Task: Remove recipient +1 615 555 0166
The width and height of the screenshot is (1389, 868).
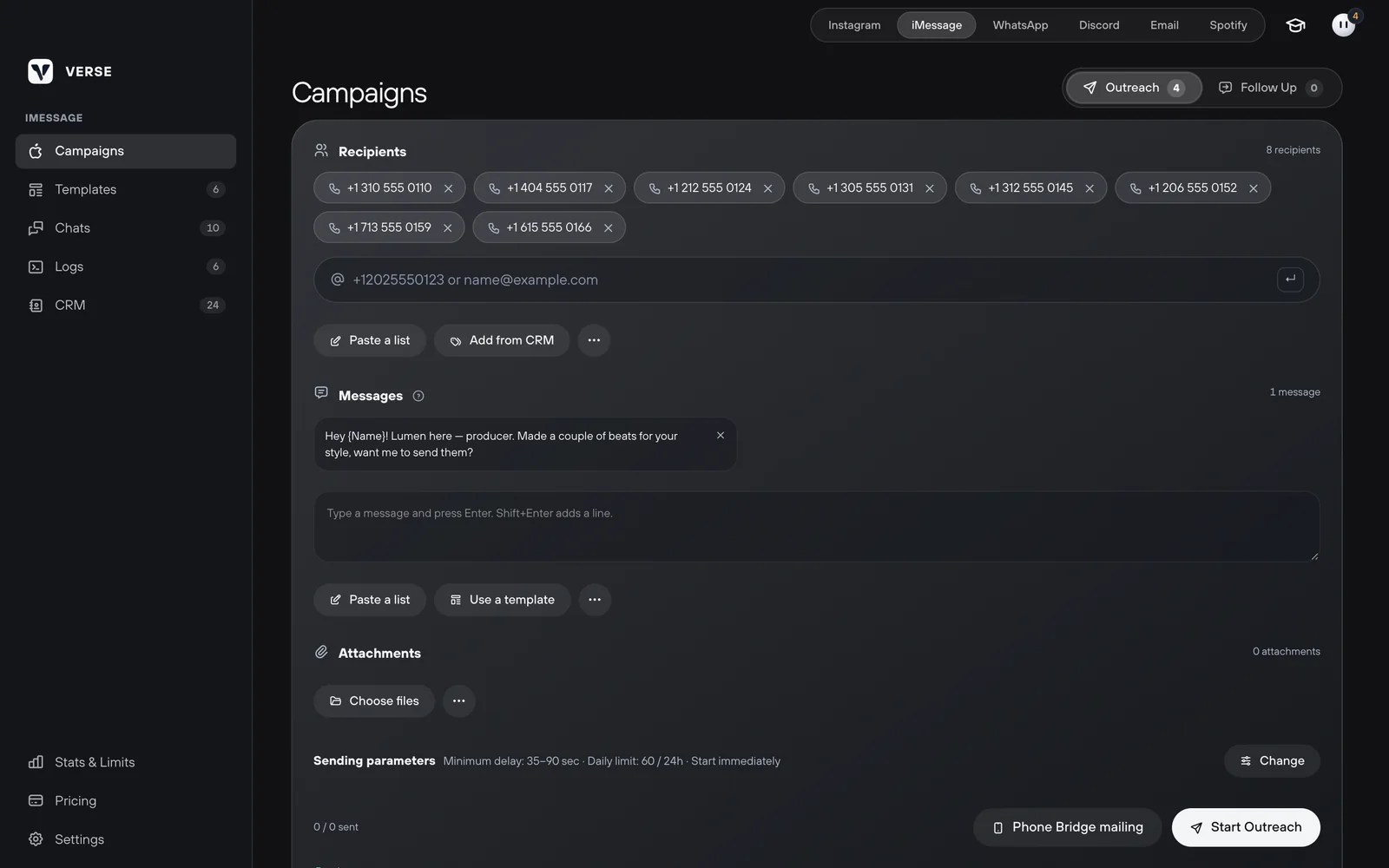Action: click(608, 227)
